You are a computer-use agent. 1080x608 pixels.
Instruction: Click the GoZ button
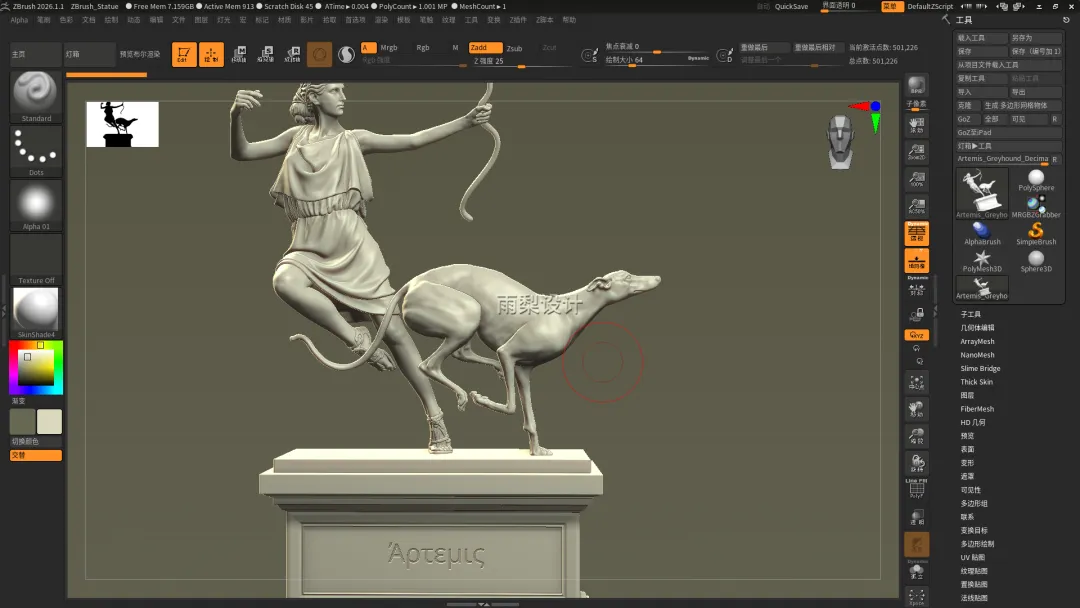tap(967, 119)
